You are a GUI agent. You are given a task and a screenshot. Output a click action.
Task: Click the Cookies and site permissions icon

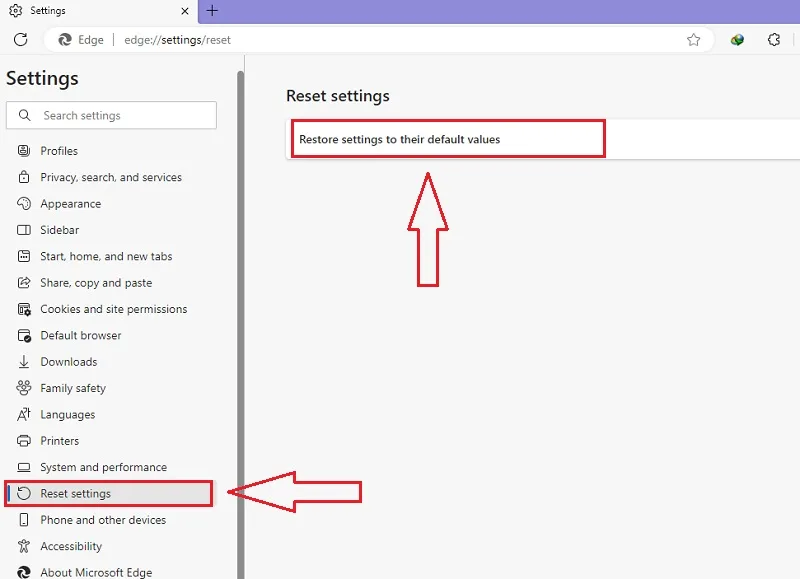(x=23, y=309)
